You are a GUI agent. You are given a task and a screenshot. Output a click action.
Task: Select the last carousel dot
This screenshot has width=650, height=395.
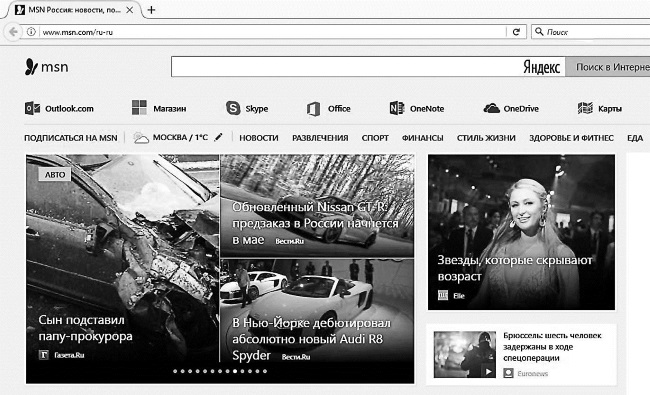click(265, 371)
